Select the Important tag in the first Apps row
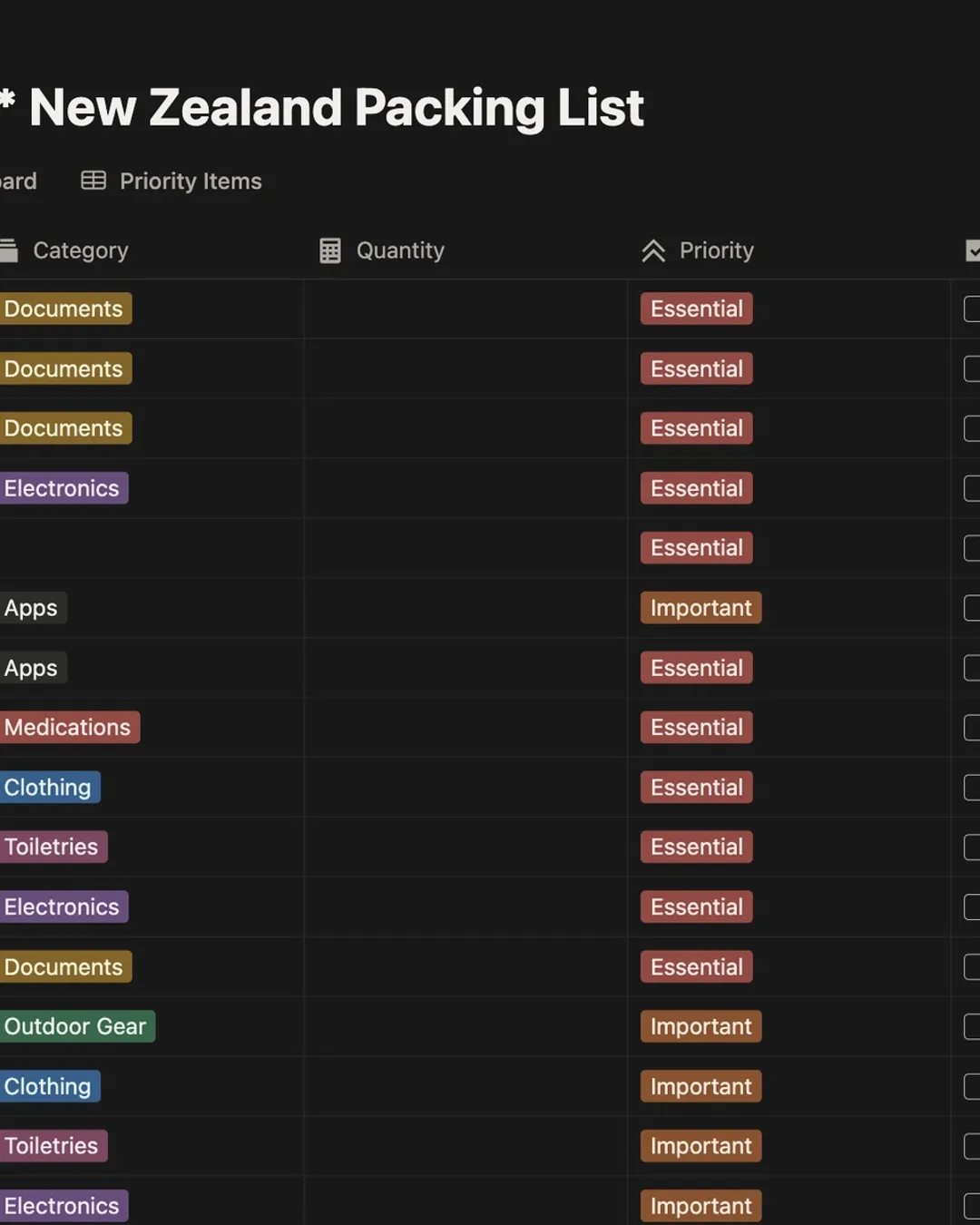 point(701,608)
